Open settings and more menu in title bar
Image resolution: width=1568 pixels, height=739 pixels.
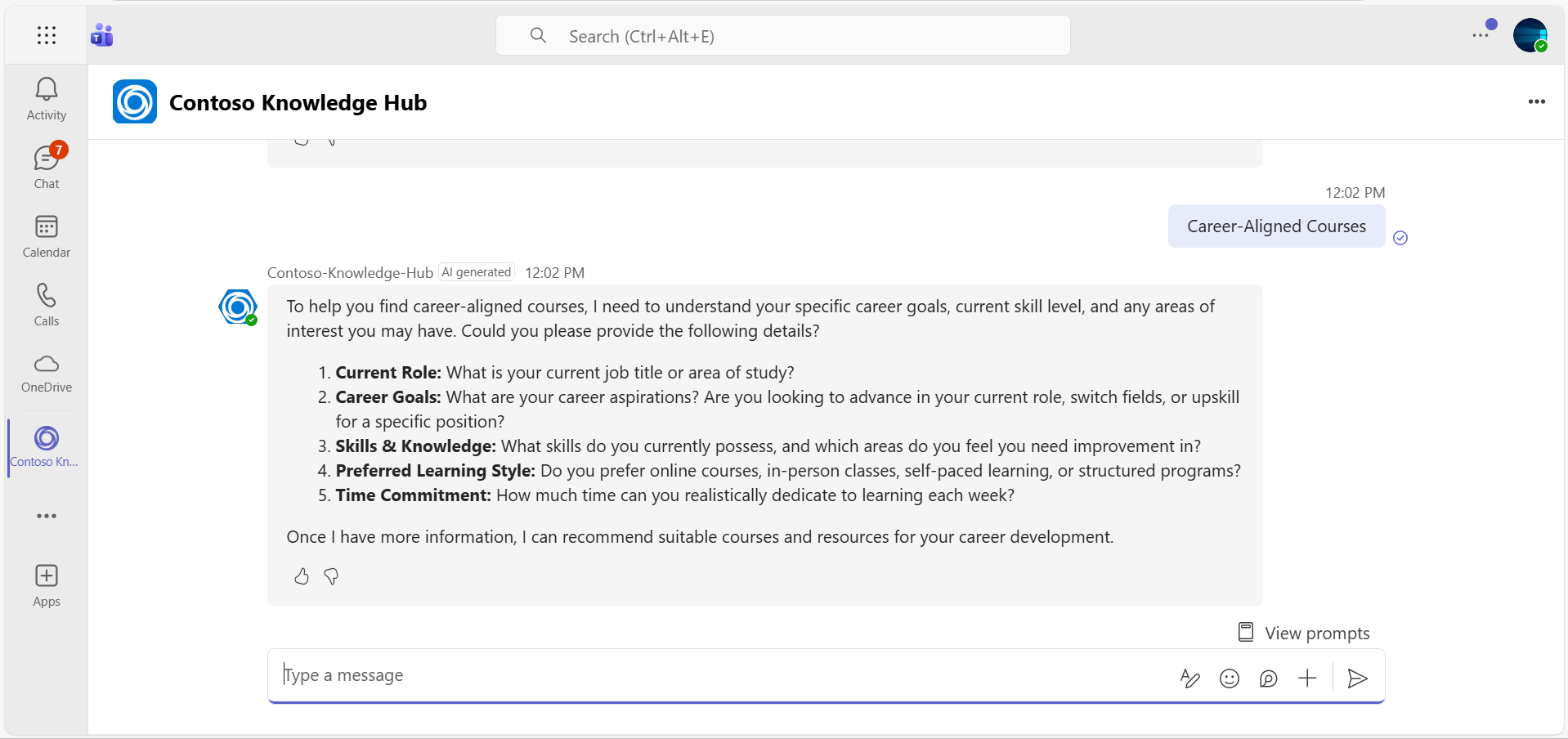[1481, 35]
